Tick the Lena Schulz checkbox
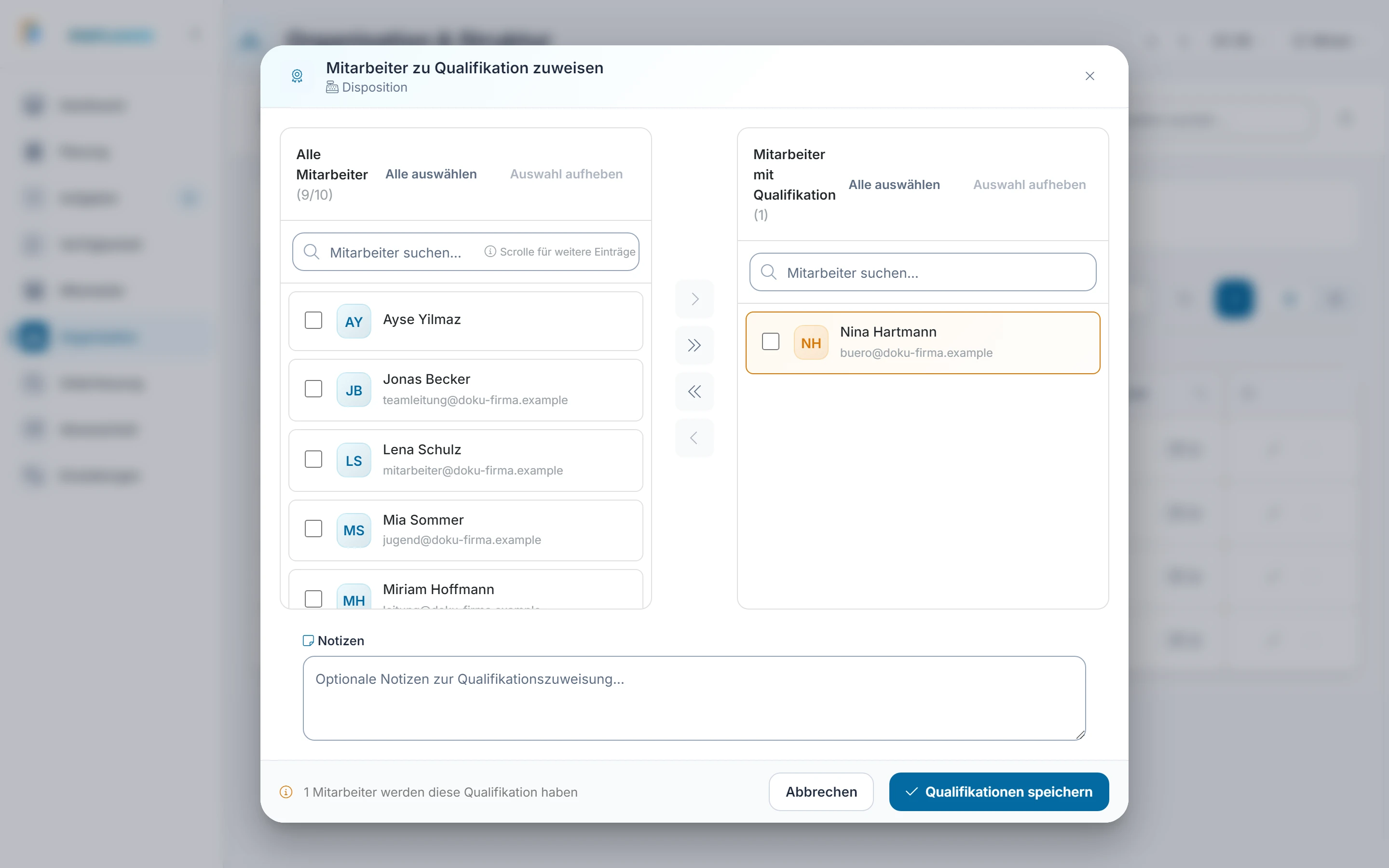The width and height of the screenshot is (1389, 868). point(313,459)
